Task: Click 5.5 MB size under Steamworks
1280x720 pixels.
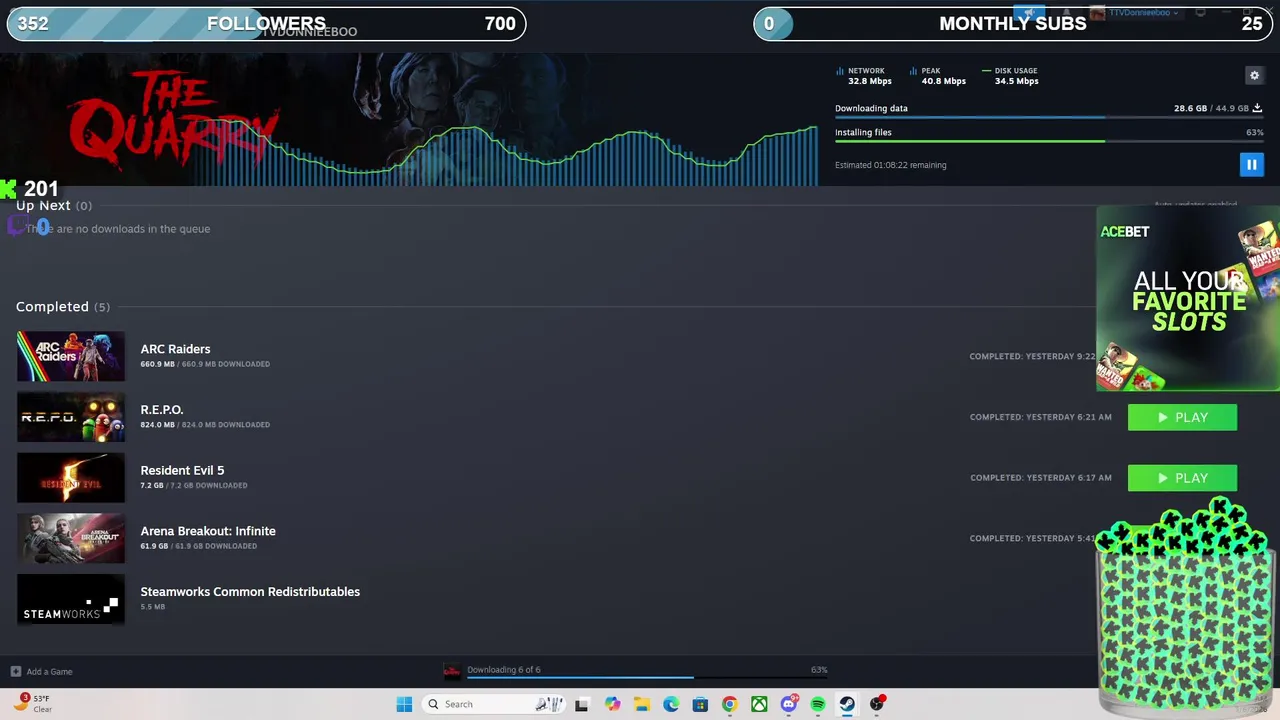Action: 152,607
